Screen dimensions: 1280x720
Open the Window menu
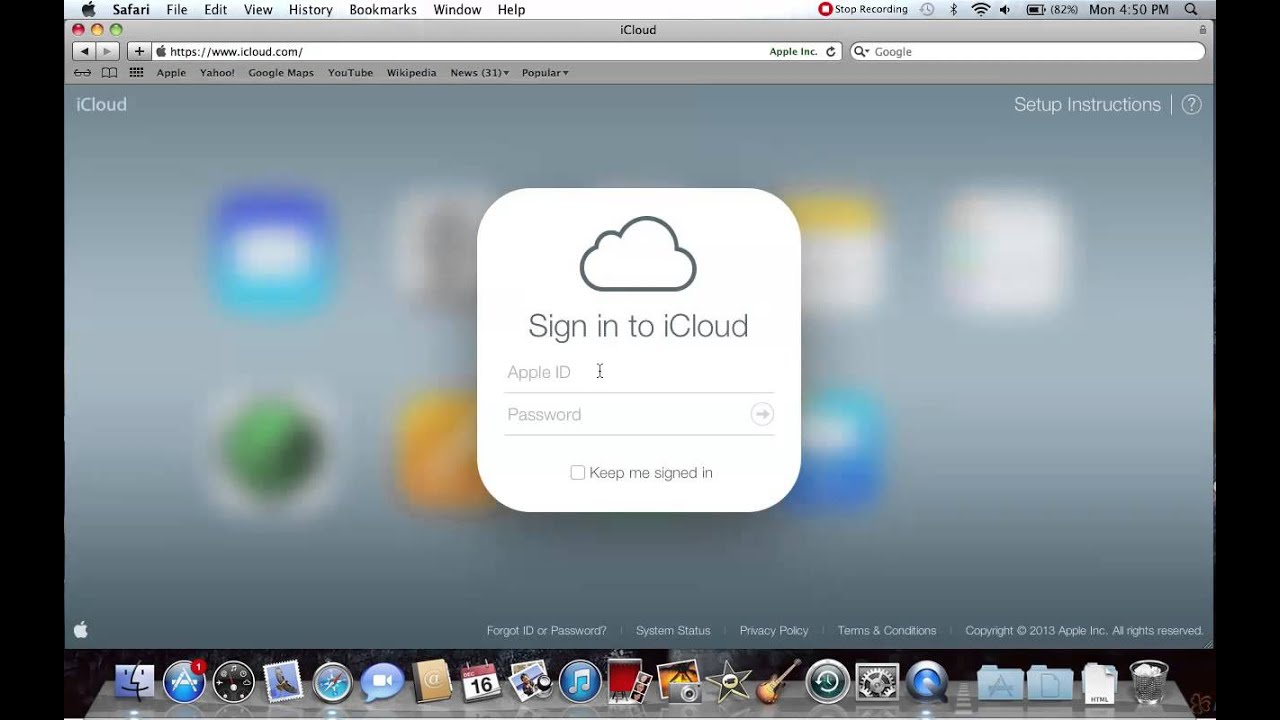coord(457,9)
